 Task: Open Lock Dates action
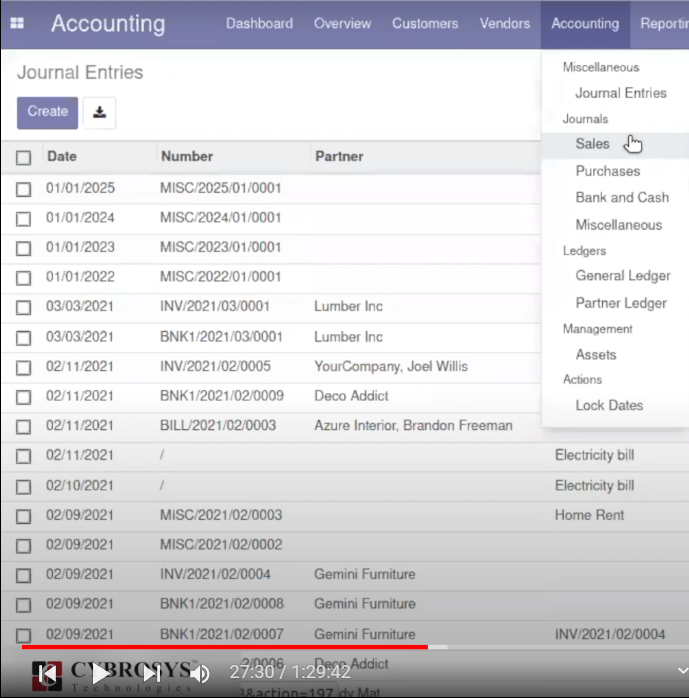tap(609, 406)
